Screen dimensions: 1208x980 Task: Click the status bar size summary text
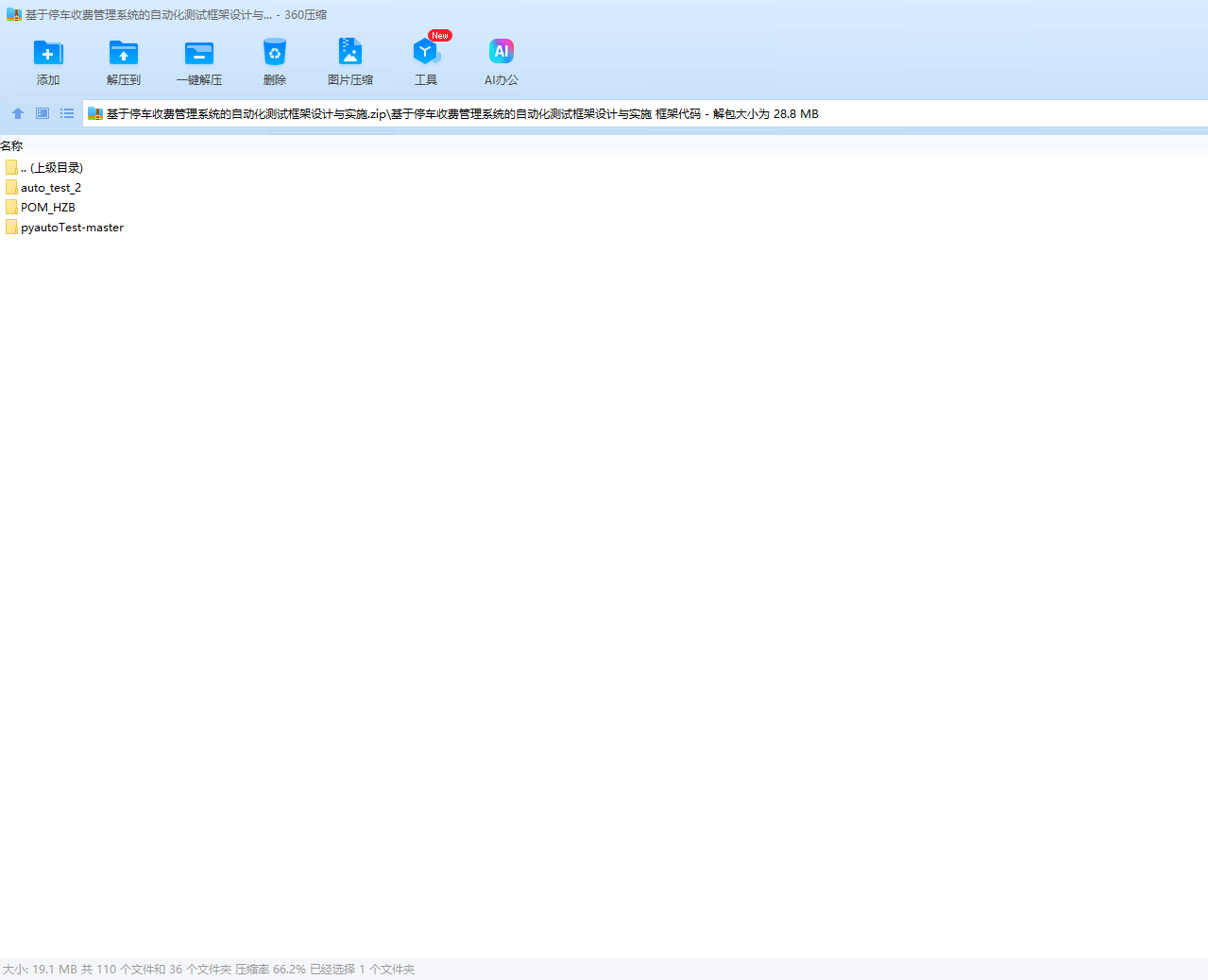(209, 970)
